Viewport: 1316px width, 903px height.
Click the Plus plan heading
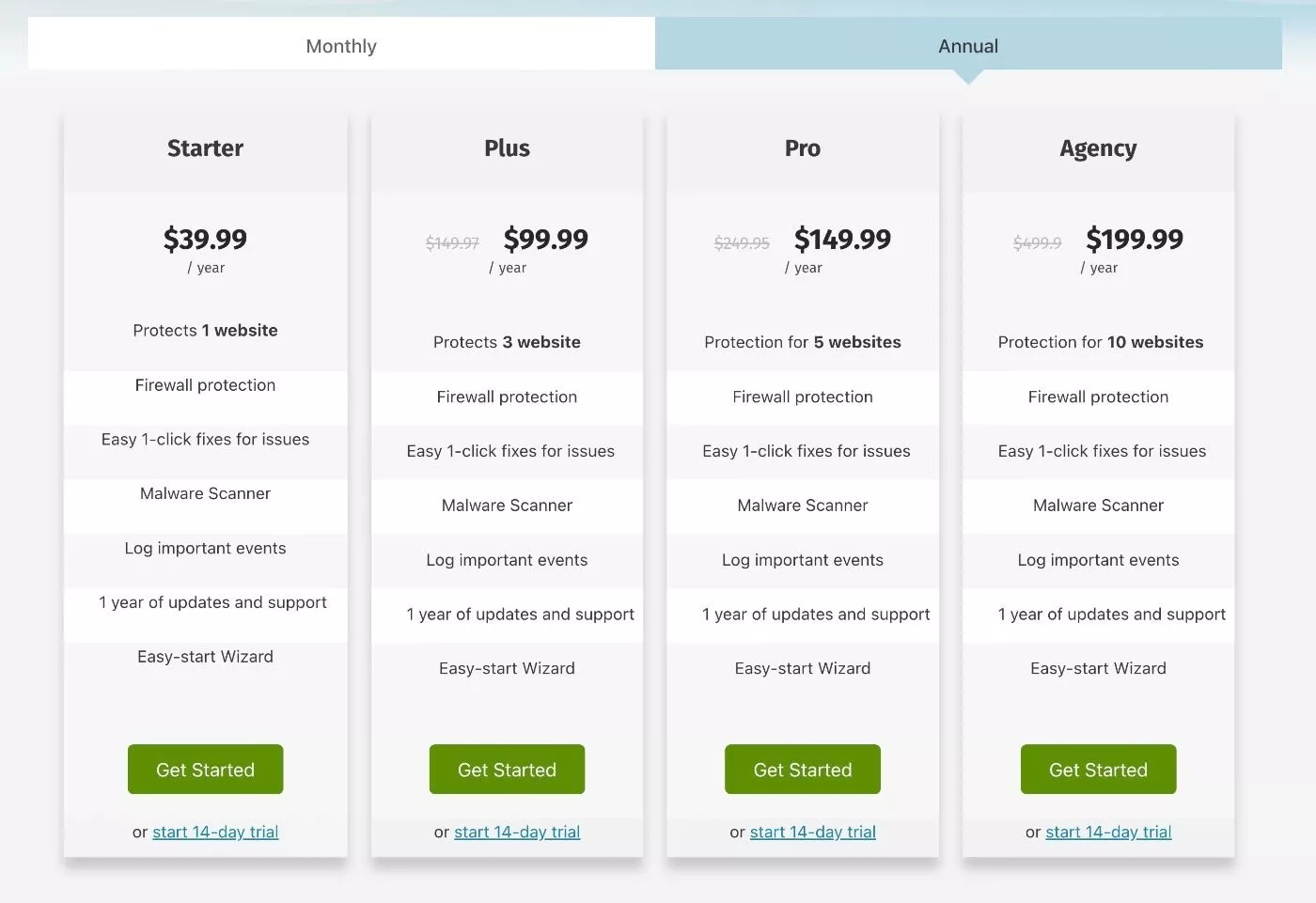click(x=507, y=148)
